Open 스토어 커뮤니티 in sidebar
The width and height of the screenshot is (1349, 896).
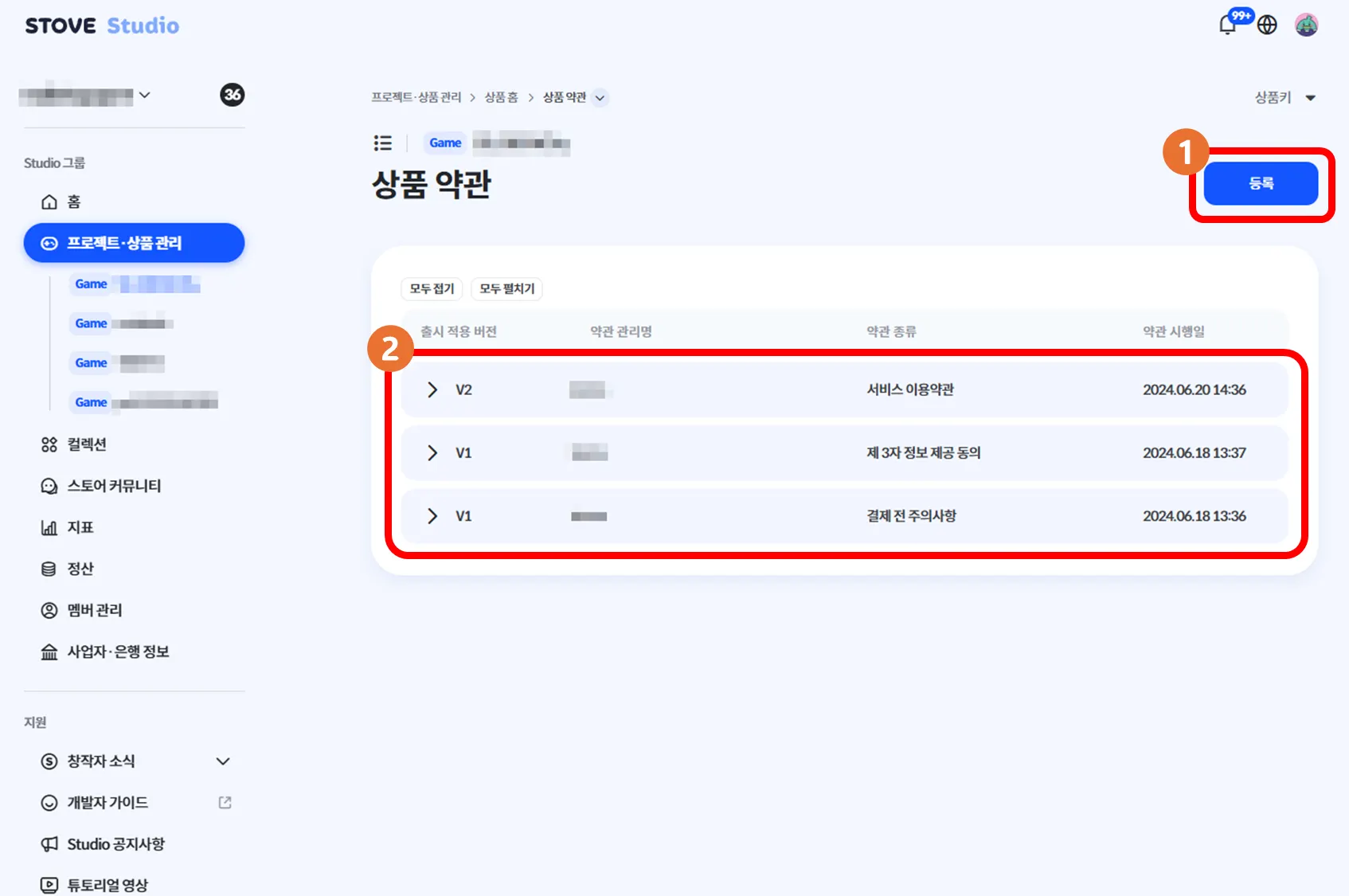[113, 486]
